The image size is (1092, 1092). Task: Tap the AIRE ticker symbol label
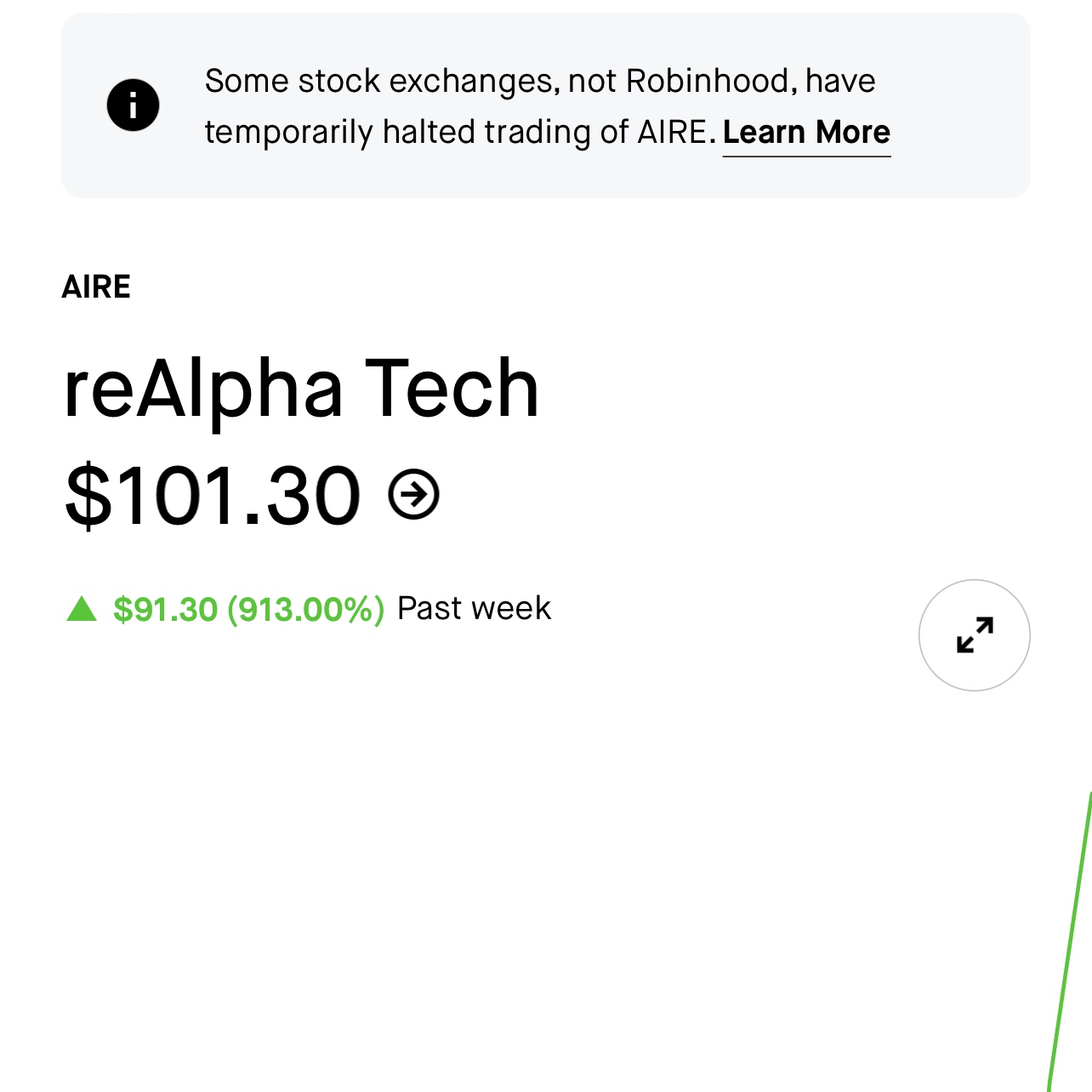(96, 287)
